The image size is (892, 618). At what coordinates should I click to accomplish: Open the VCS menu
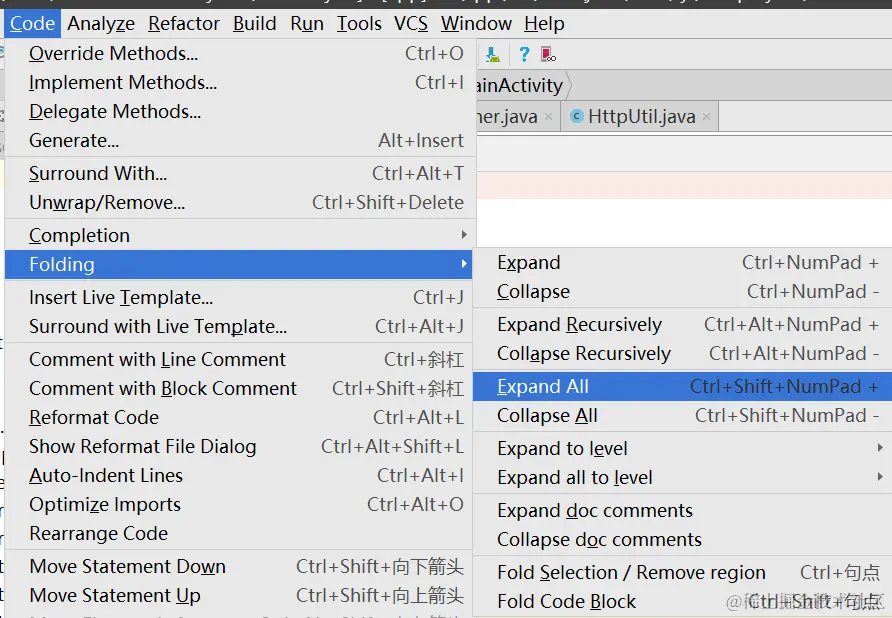[411, 23]
